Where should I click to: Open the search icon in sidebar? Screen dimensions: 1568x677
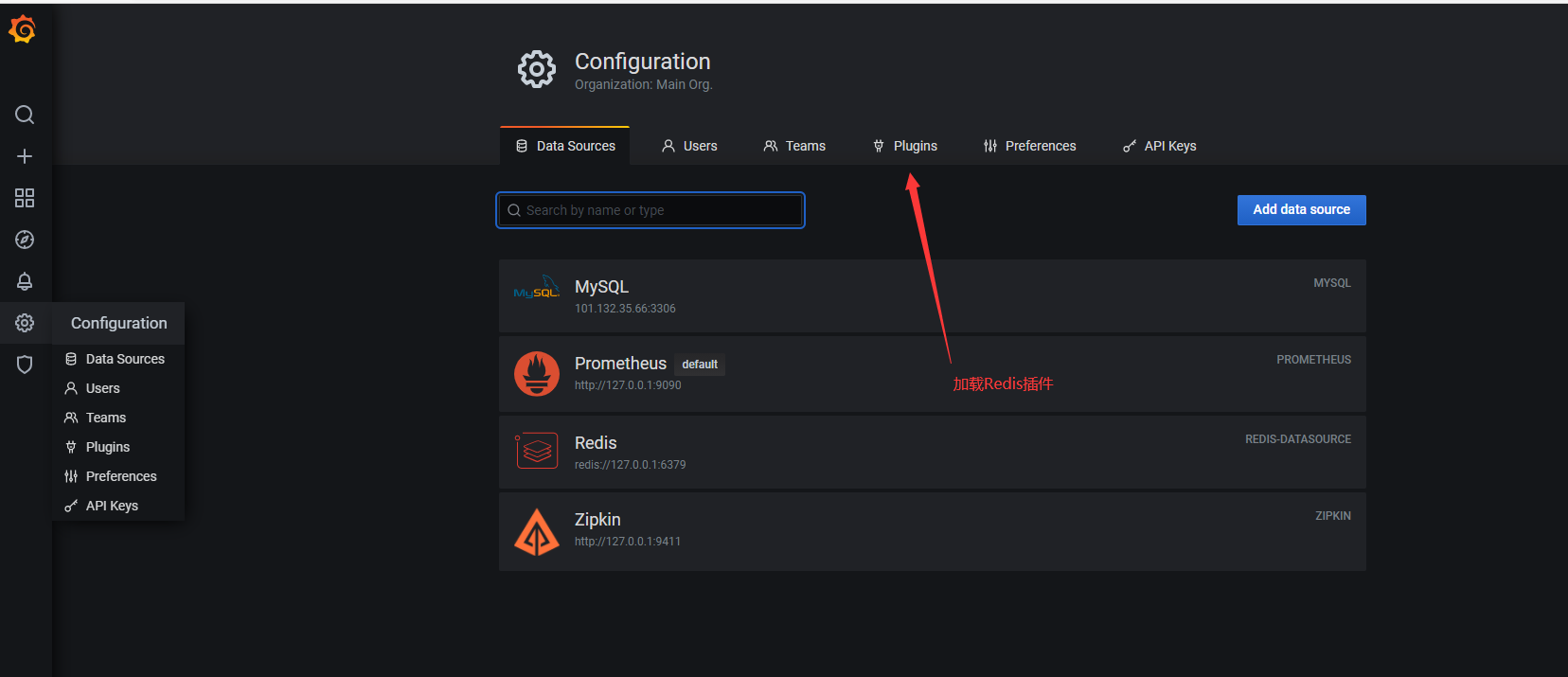tap(25, 115)
